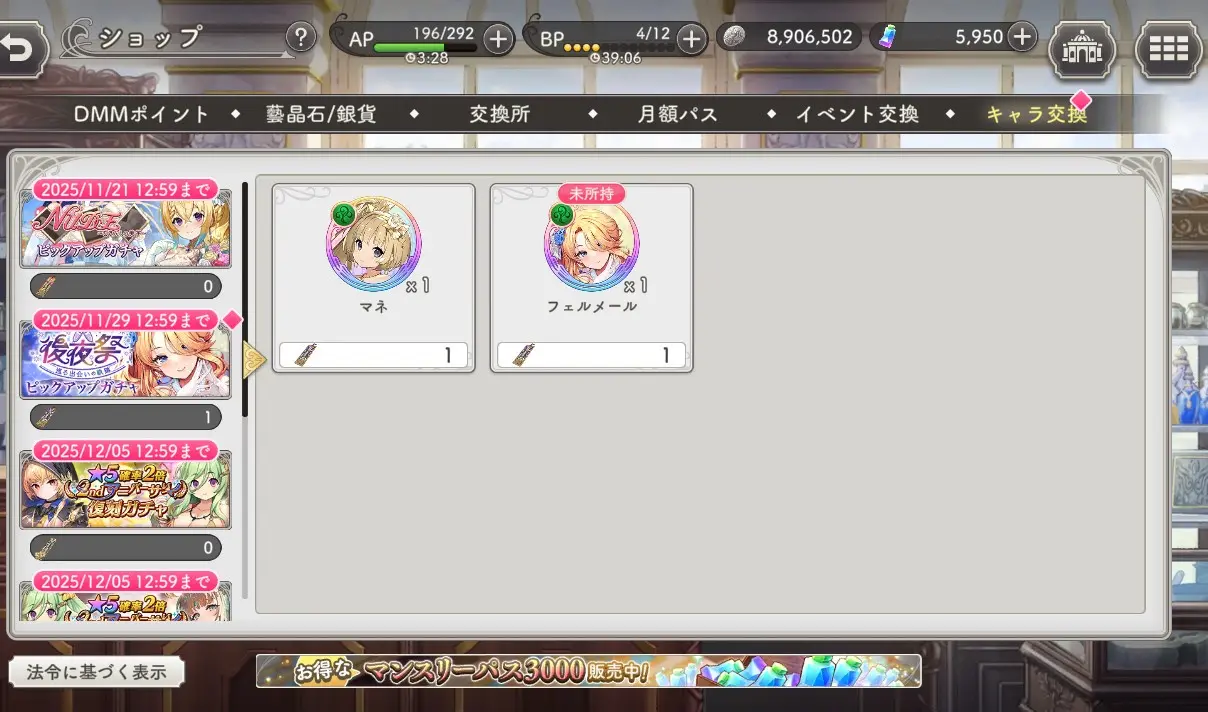Image resolution: width=1208 pixels, height=712 pixels.
Task: Select the マネ character exchange card
Action: (x=373, y=278)
